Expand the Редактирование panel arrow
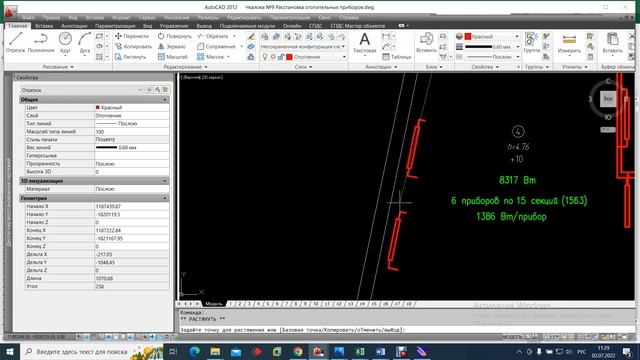This screenshot has height=360, width=640. click(206, 67)
